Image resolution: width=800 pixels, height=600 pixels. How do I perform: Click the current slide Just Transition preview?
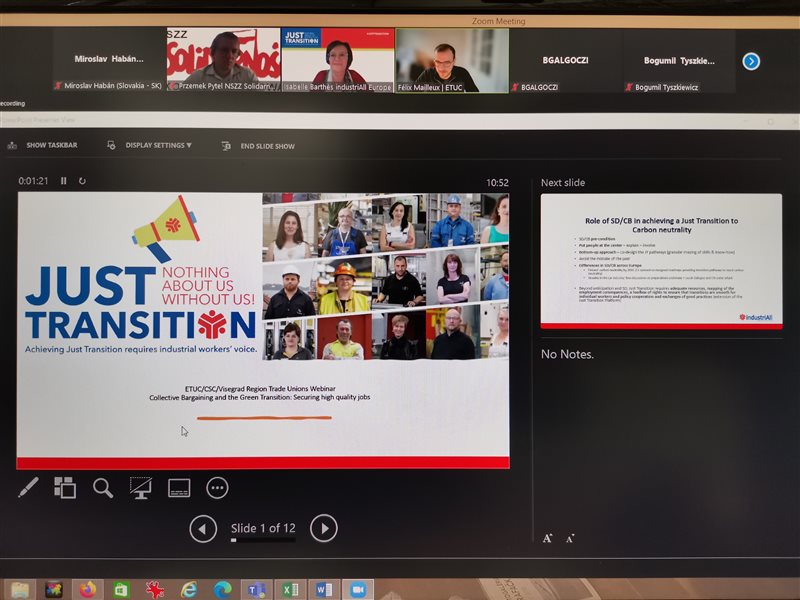(263, 330)
